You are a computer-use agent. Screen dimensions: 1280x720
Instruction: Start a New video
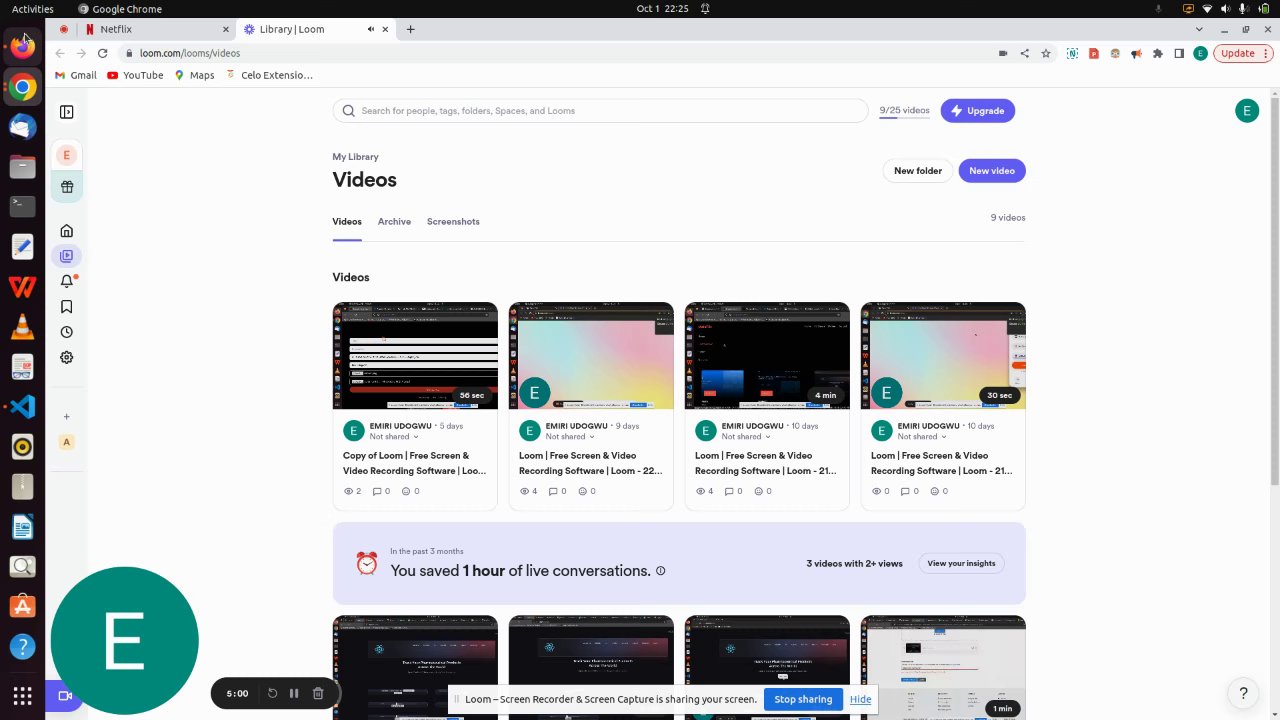(x=992, y=171)
